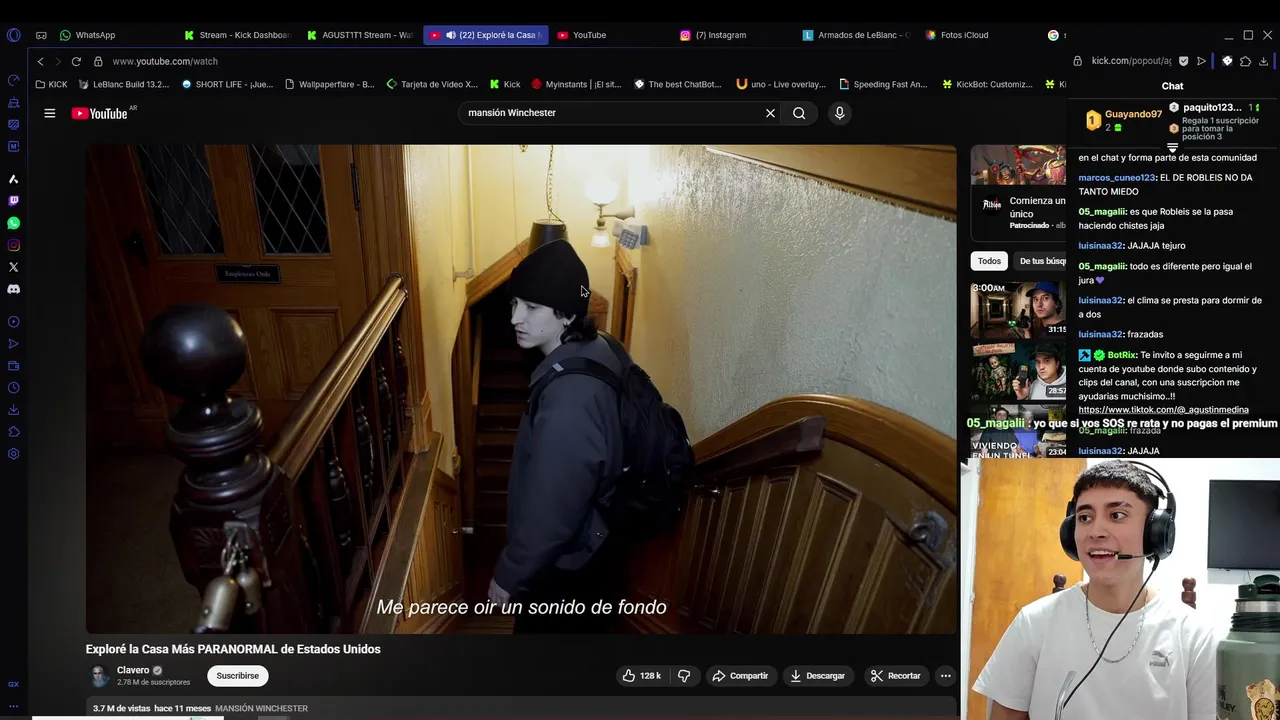Image resolution: width=1280 pixels, height=720 pixels.
Task: Open settings gear in Opera sidebar
Action: [x=13, y=454]
